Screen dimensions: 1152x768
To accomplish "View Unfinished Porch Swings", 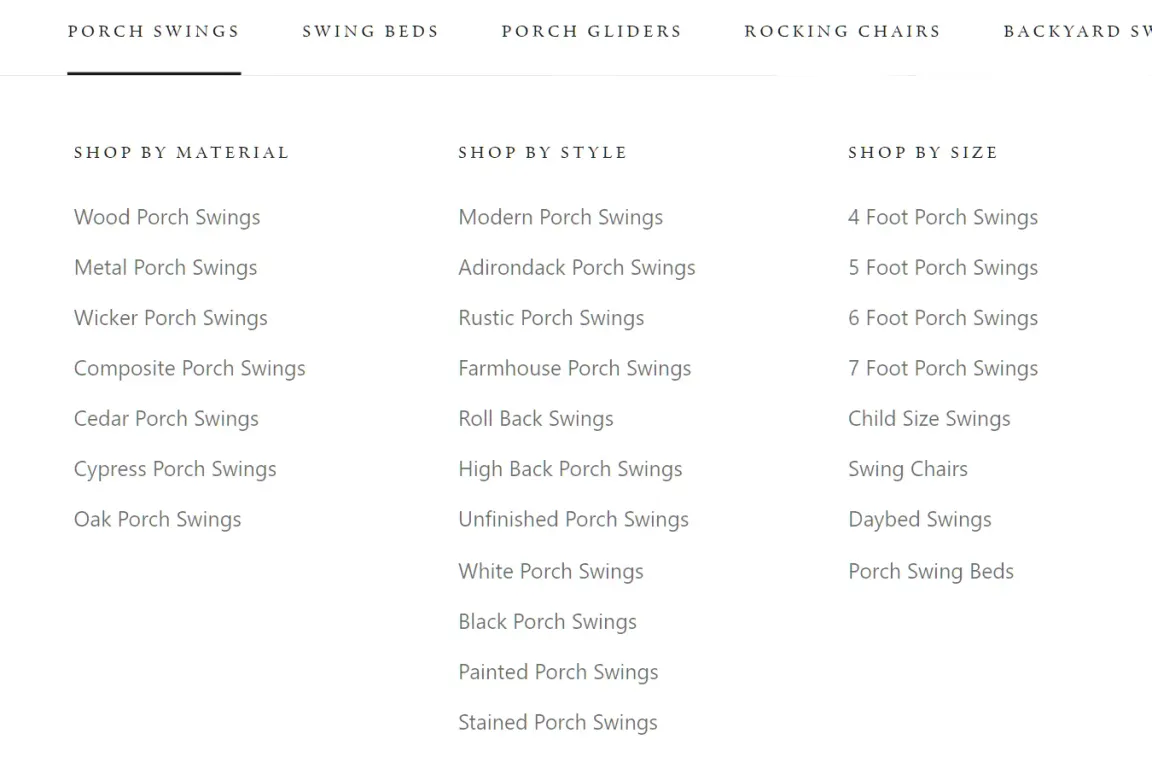I will tap(573, 520).
